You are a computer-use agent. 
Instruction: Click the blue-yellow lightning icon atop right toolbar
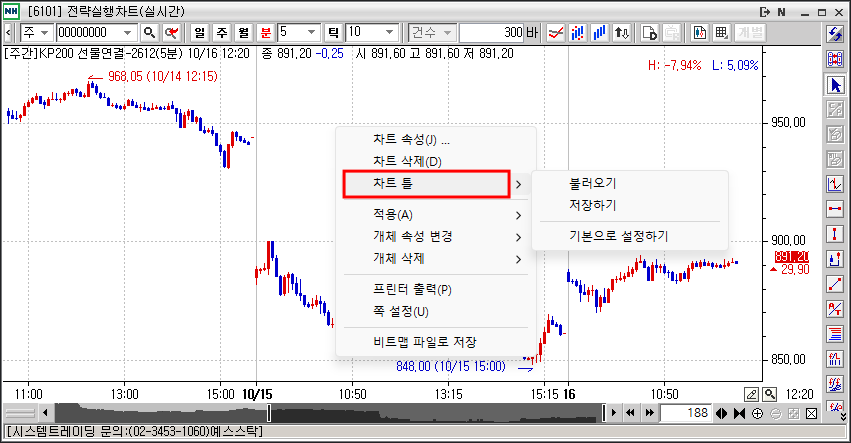pyautogui.click(x=835, y=34)
